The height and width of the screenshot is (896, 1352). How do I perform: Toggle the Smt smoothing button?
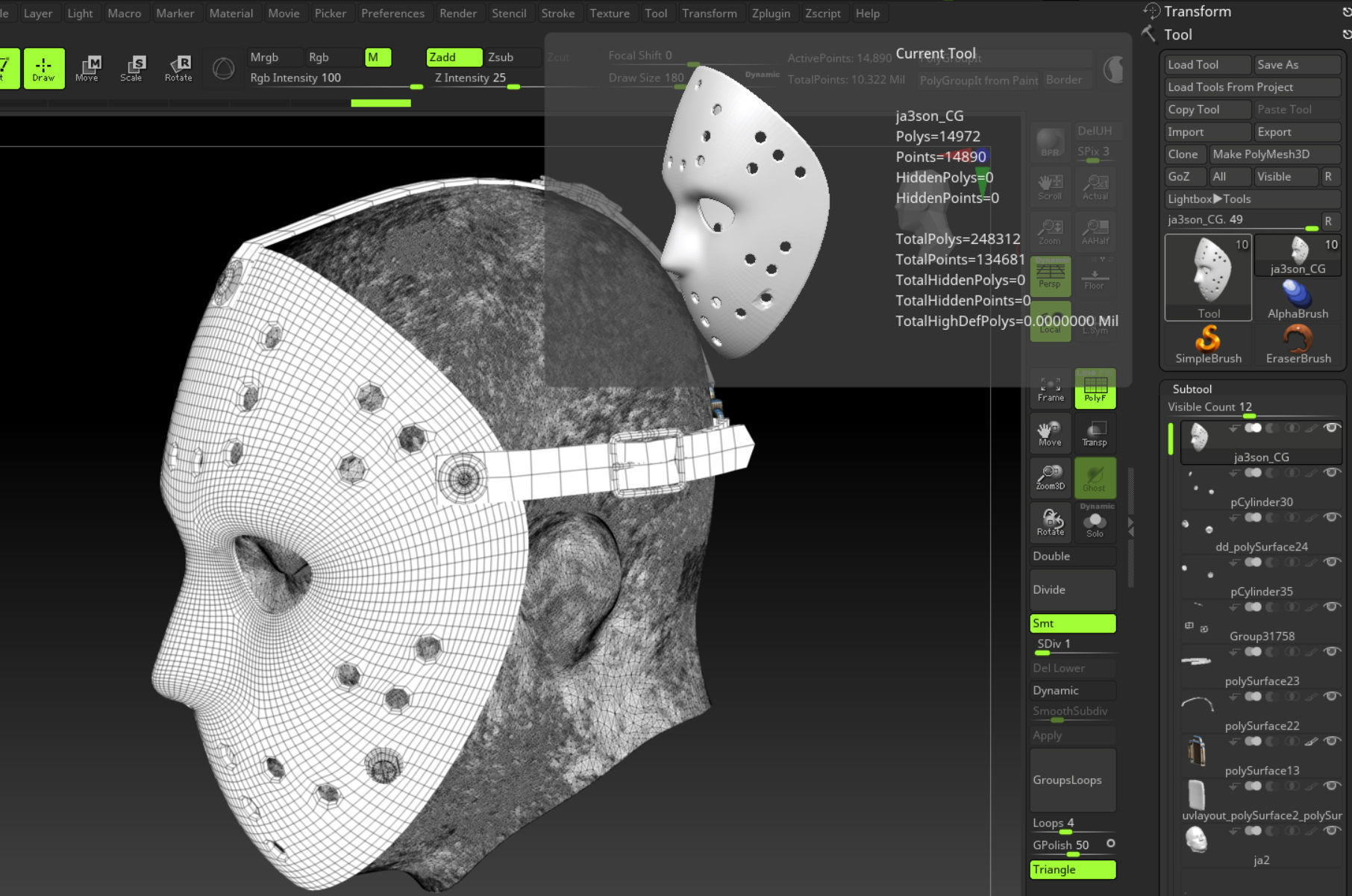1073,624
